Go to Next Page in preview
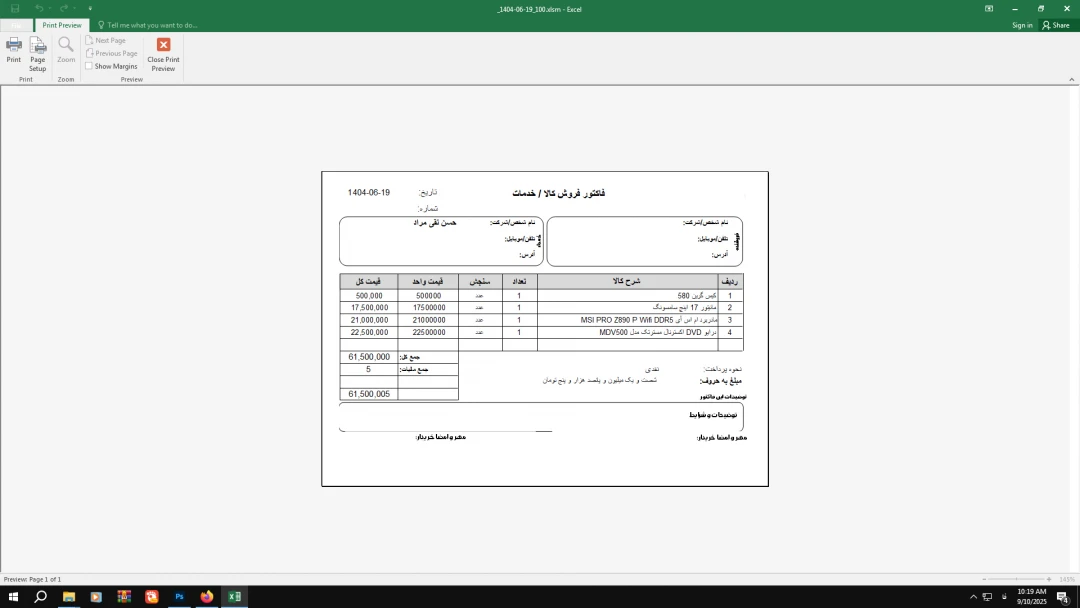The height and width of the screenshot is (608, 1080). click(x=105, y=41)
